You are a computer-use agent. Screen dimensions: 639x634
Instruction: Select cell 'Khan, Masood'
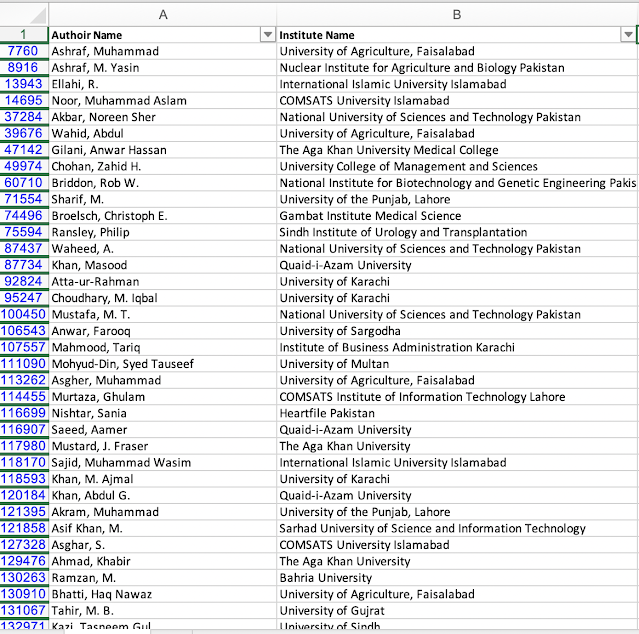click(162, 265)
